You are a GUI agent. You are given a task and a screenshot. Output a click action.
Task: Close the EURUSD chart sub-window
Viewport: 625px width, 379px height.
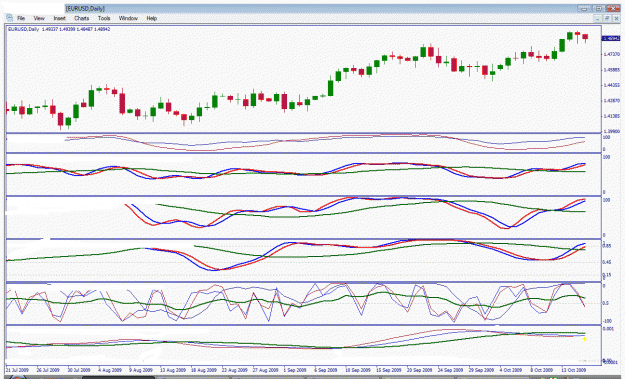[616, 18]
